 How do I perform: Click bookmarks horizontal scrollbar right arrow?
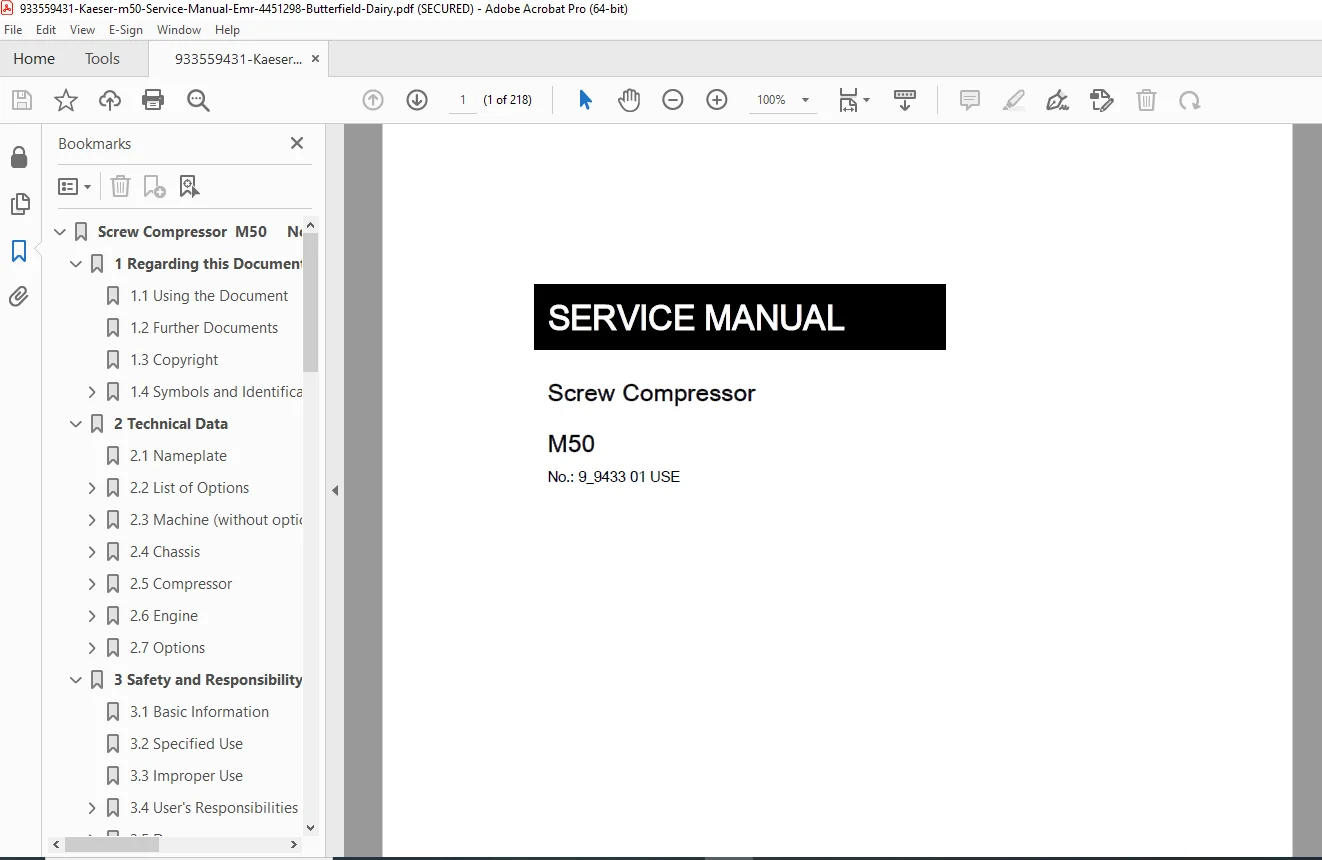pyautogui.click(x=293, y=845)
